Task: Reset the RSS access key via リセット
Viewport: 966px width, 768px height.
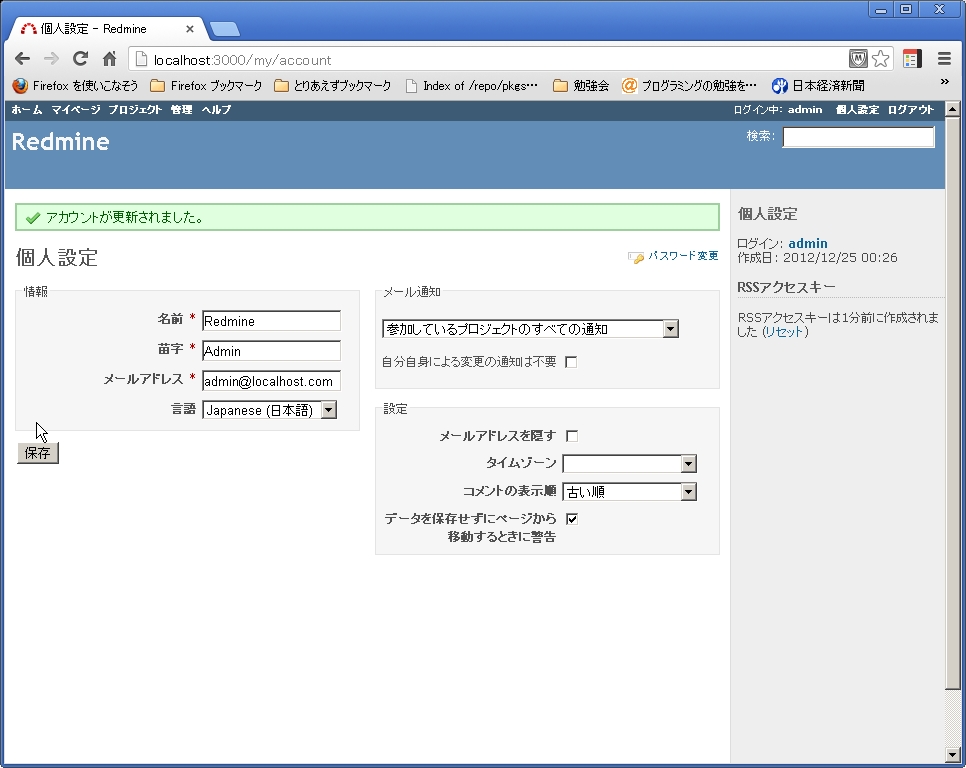Action: coord(785,331)
